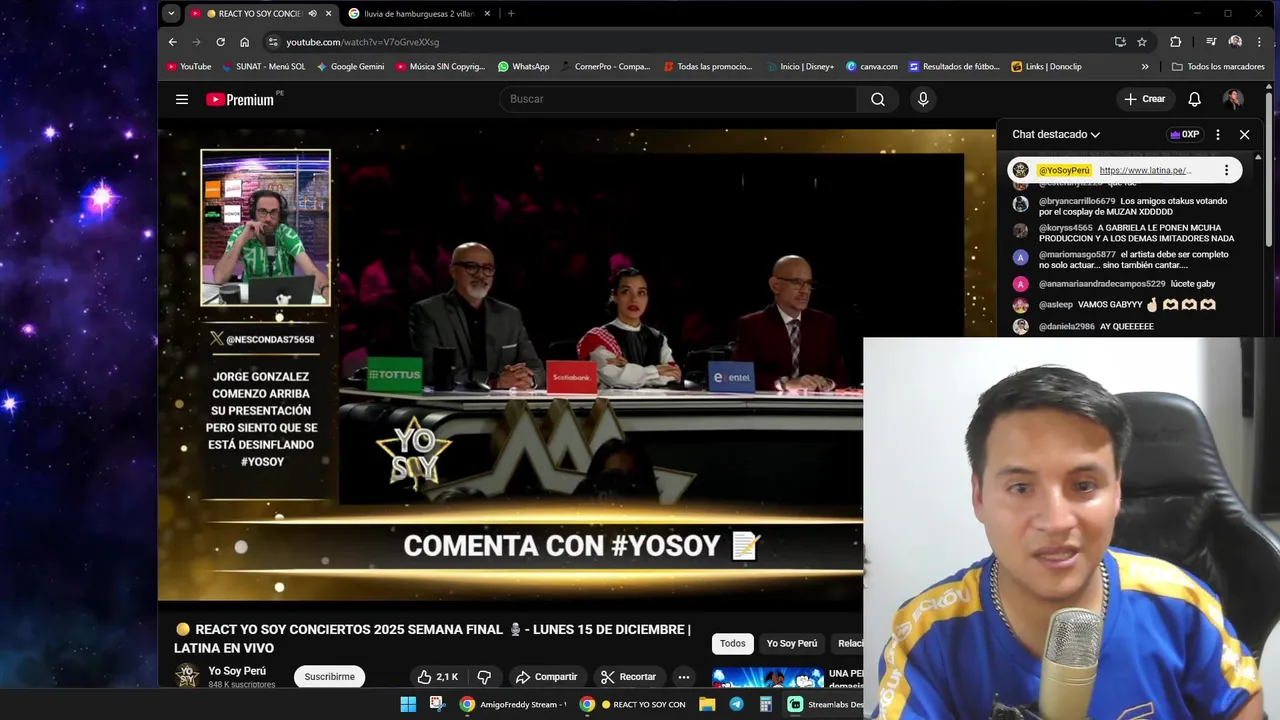The width and height of the screenshot is (1280, 720).
Task: Open a new browser tab
Action: click(511, 14)
